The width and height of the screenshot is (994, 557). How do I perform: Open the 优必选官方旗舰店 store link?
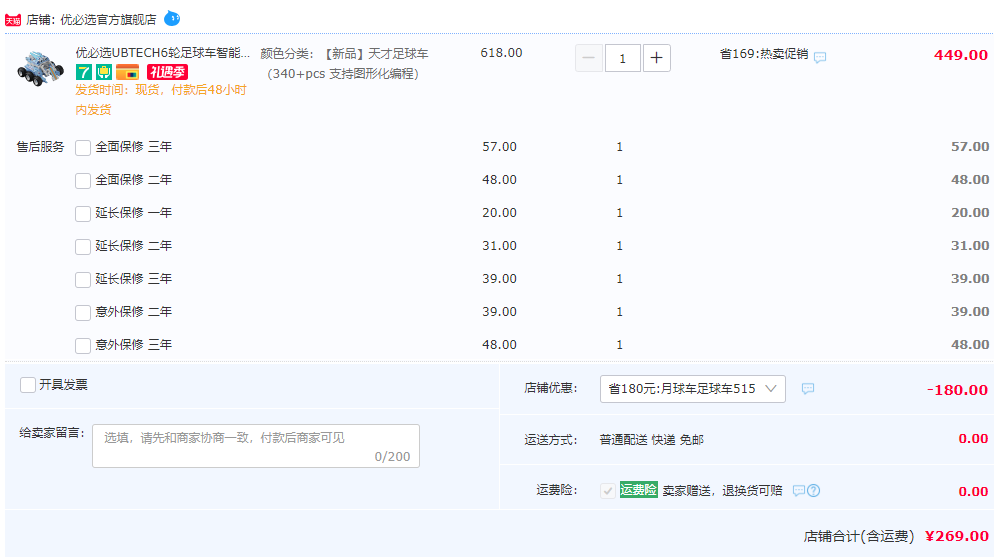coord(108,20)
